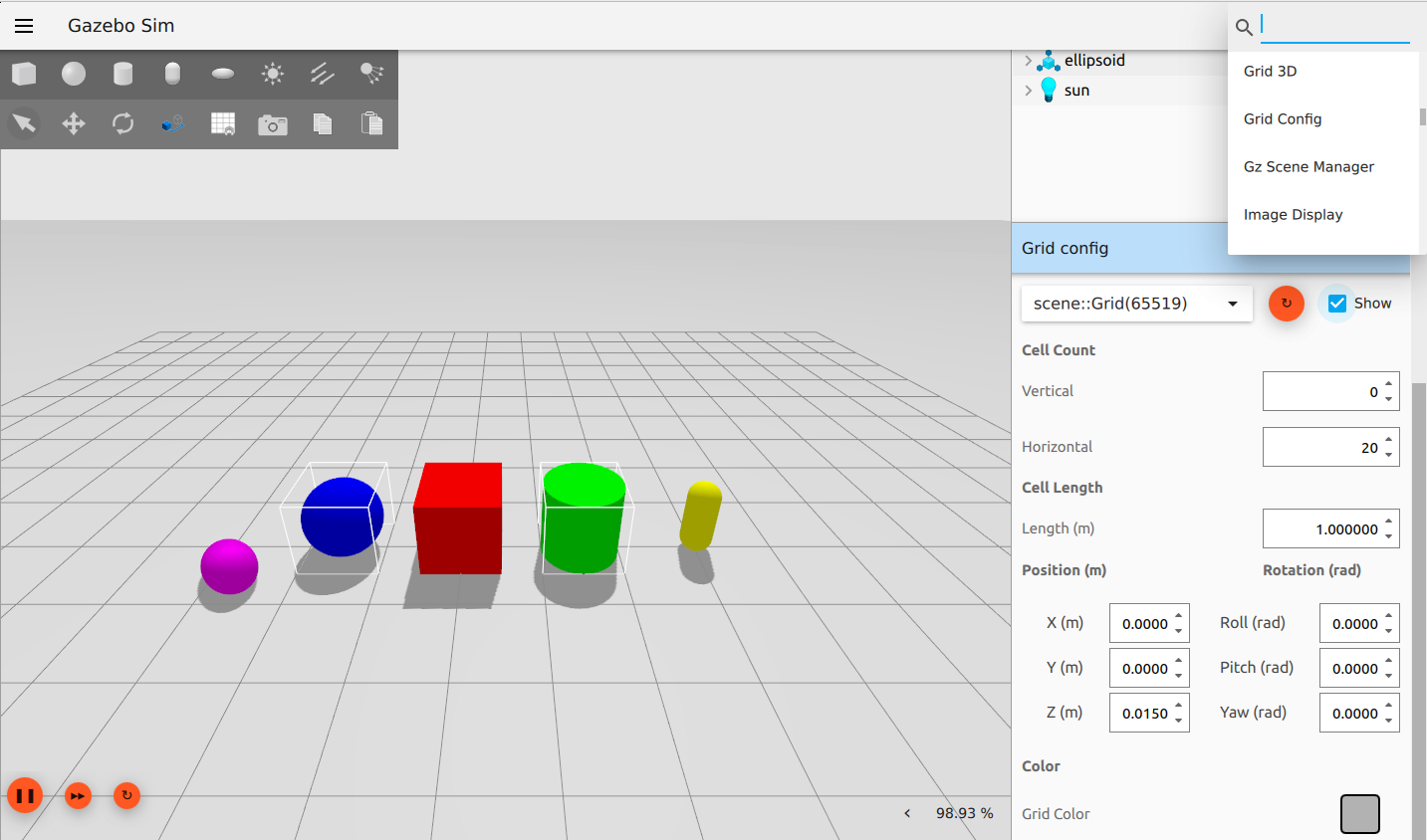
Task: Click the plugin search magnifier icon
Action: click(1244, 27)
